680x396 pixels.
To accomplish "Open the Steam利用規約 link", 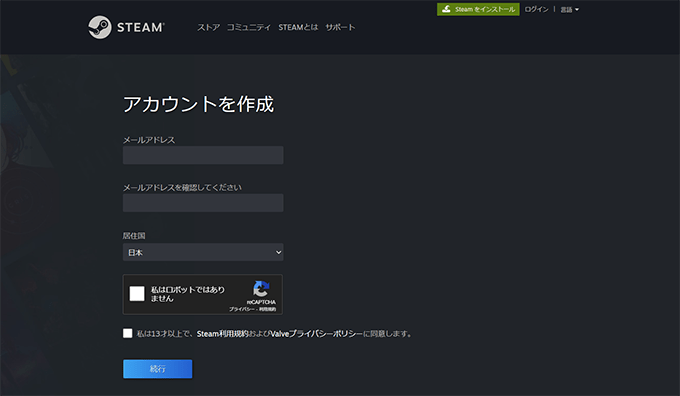I will [x=222, y=334].
